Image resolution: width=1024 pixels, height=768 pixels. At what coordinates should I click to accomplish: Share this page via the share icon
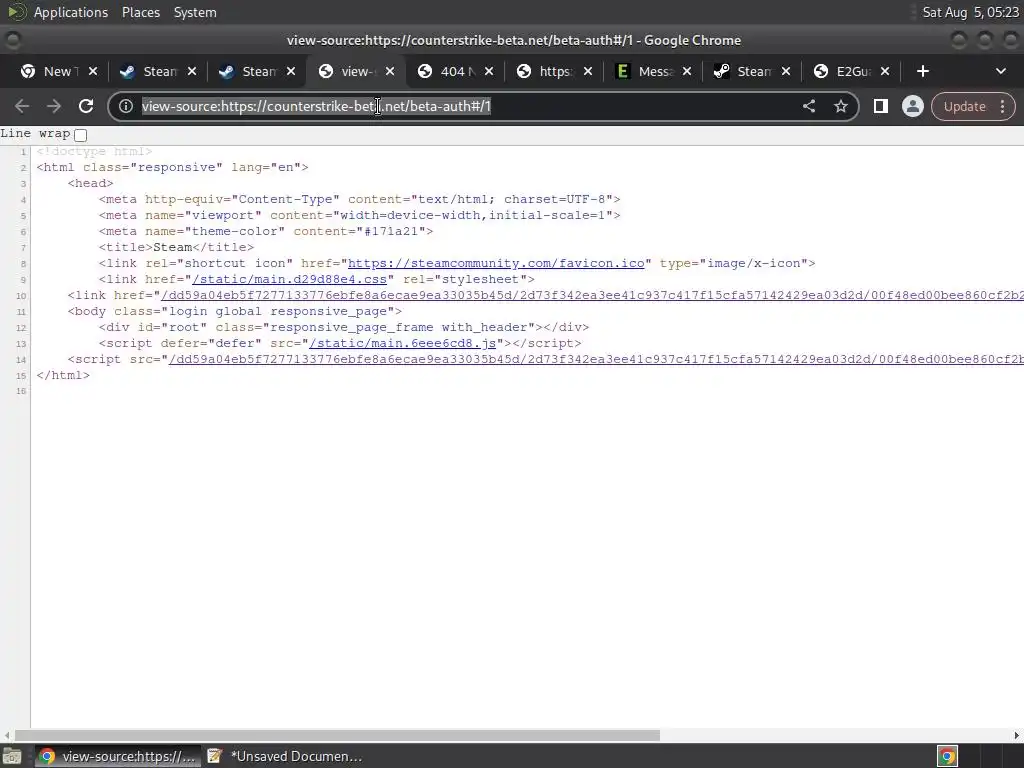coord(808,106)
